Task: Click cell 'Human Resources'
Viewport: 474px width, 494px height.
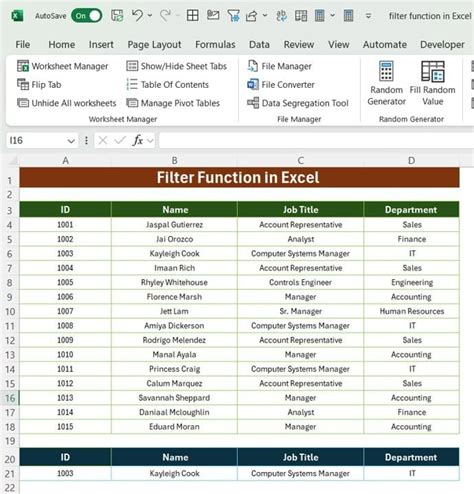Action: (411, 311)
